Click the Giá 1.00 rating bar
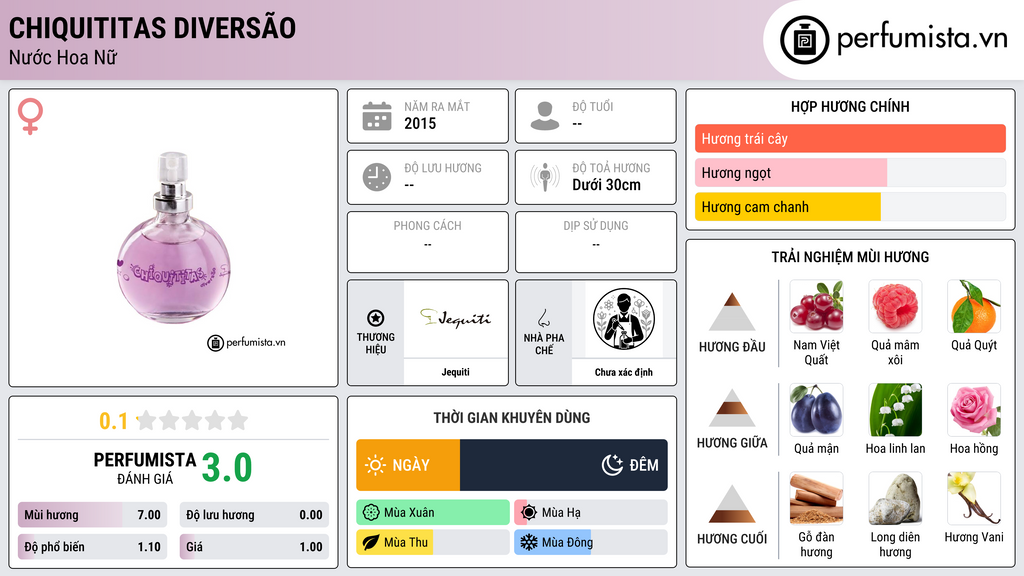Viewport: 1024px width, 576px height. point(254,547)
